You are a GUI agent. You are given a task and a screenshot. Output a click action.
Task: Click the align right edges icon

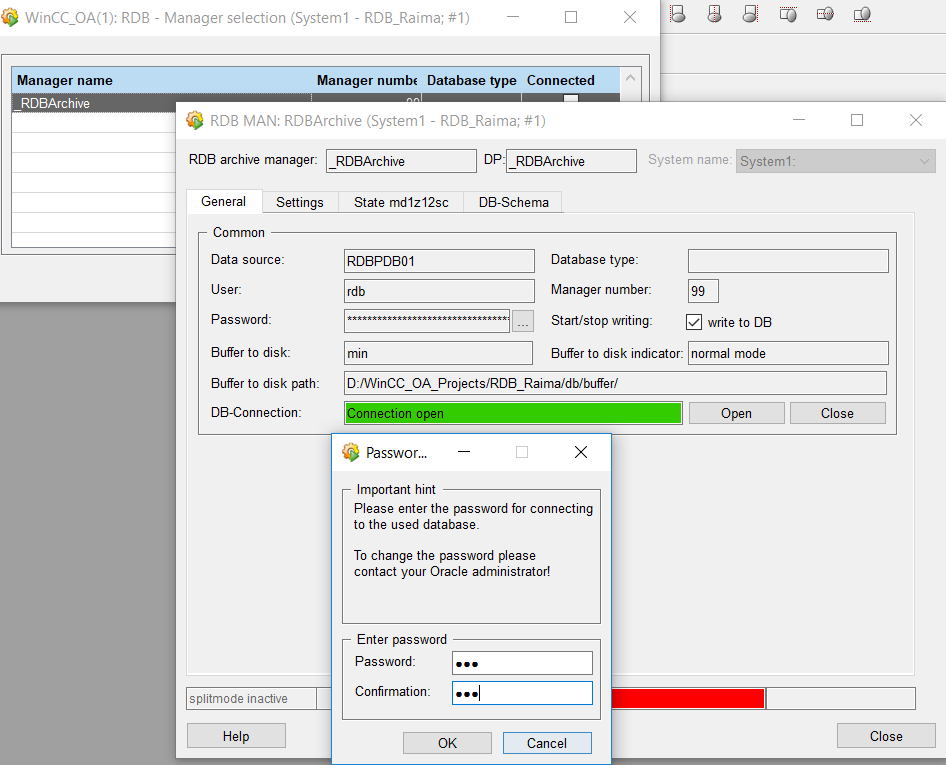(x=751, y=14)
